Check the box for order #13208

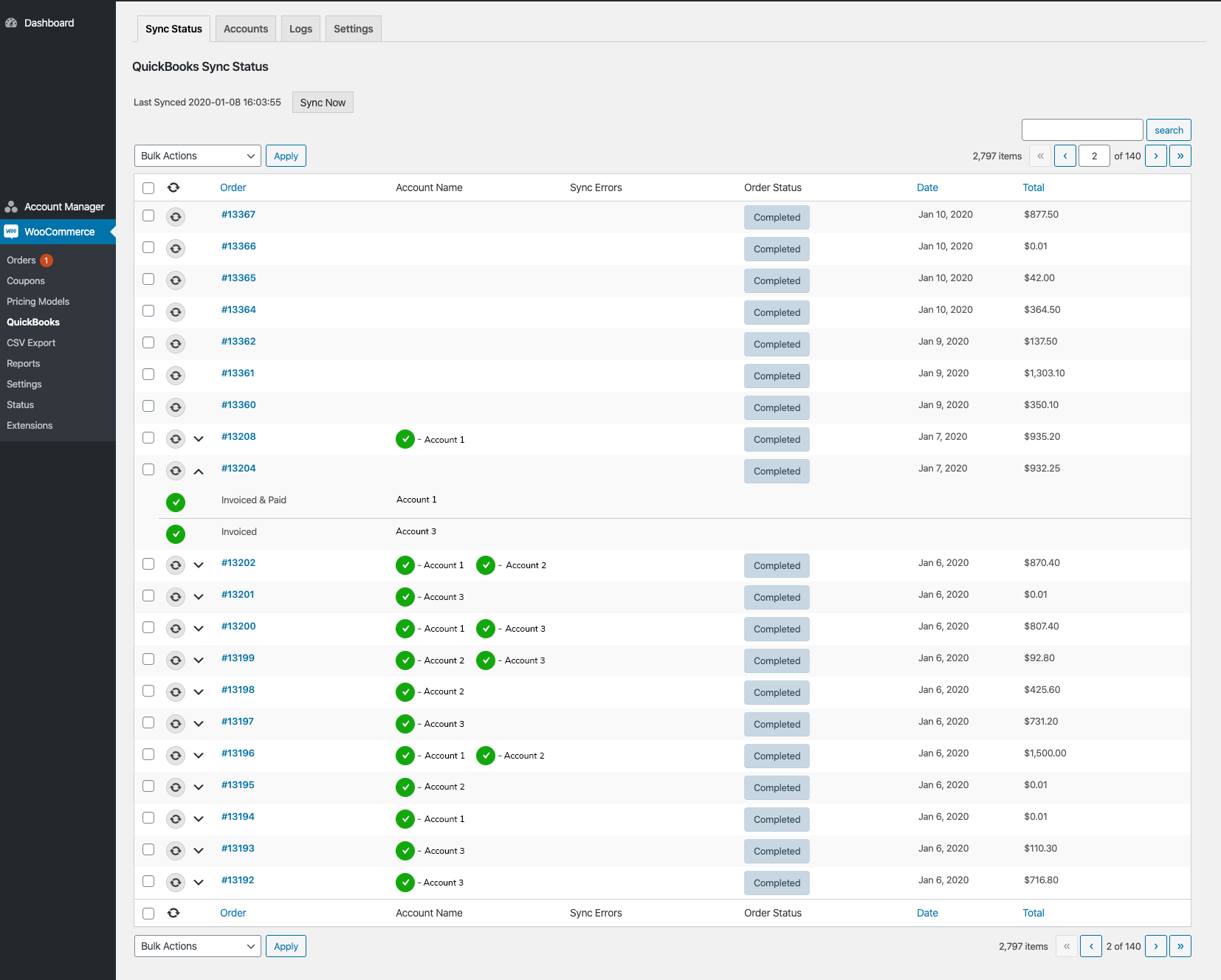pyautogui.click(x=148, y=438)
